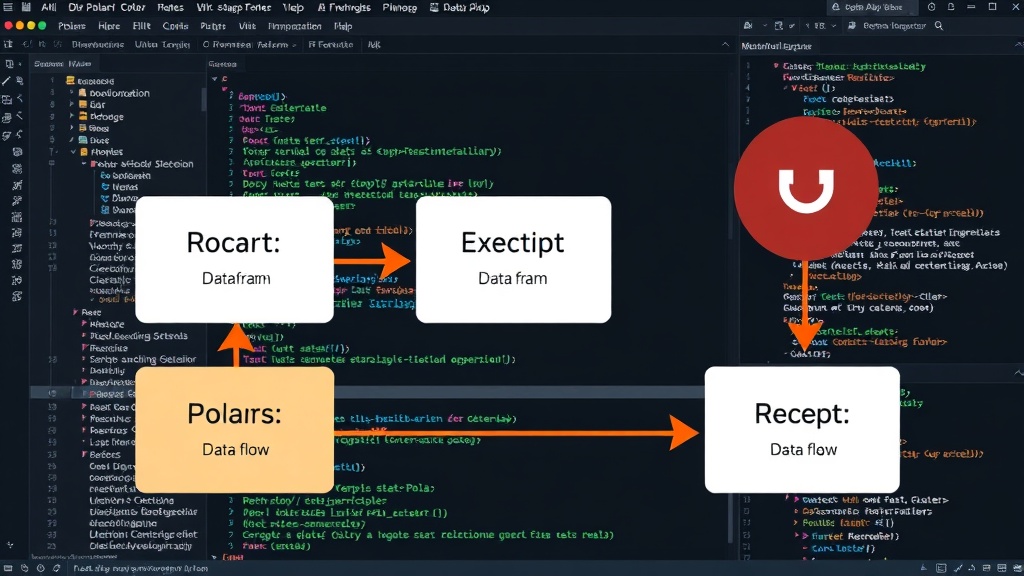Screen dimensions: 1024x576
Task: Click the sync arrows icon in status bar
Action: (57, 568)
